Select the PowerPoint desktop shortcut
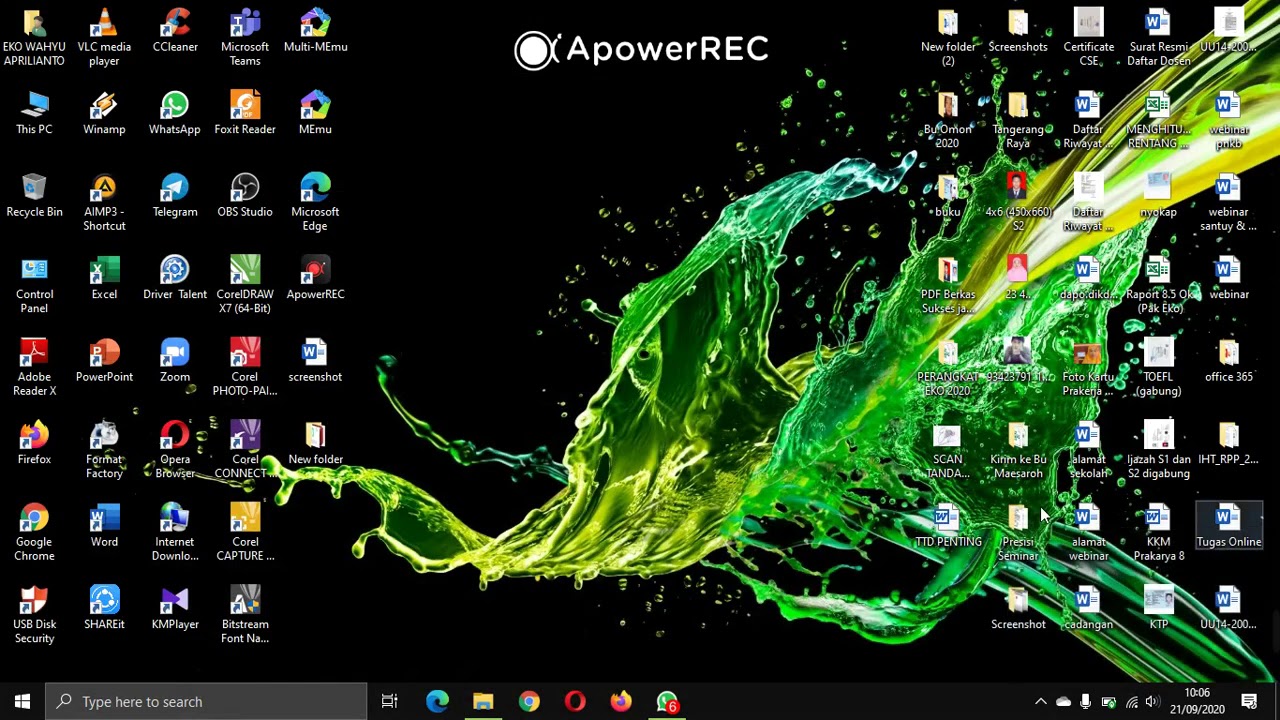 click(104, 360)
